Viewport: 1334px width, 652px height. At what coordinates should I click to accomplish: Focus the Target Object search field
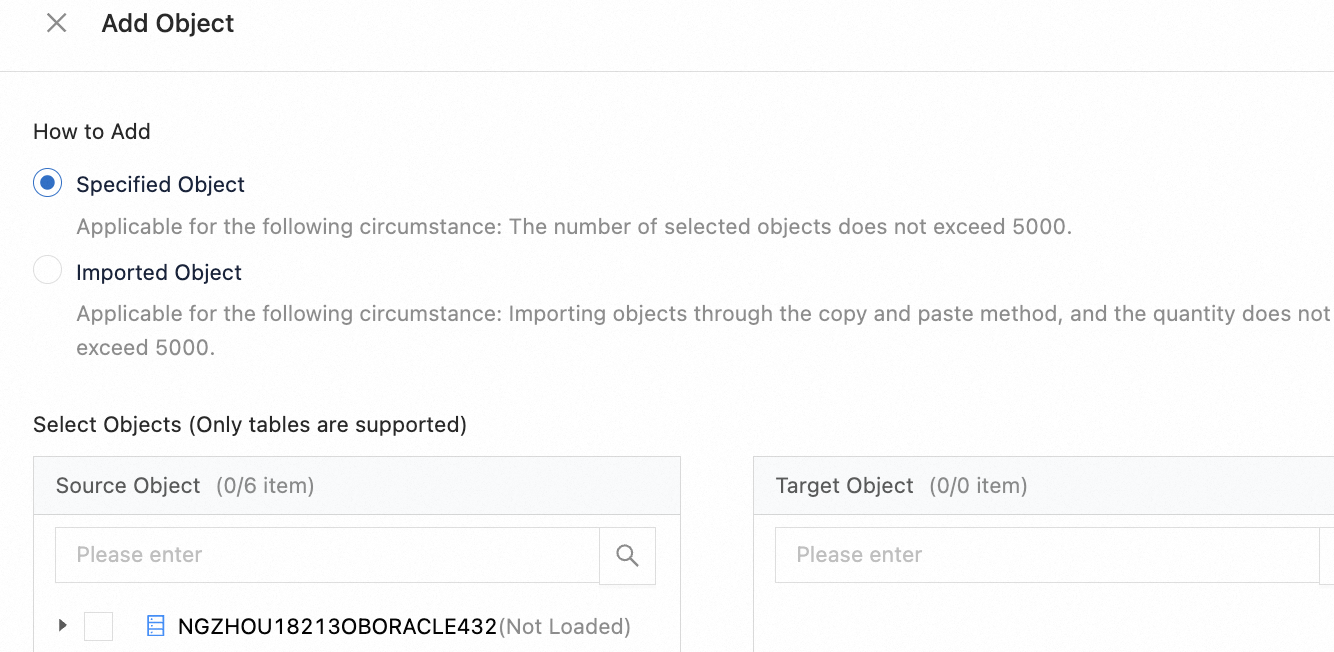tap(1046, 555)
